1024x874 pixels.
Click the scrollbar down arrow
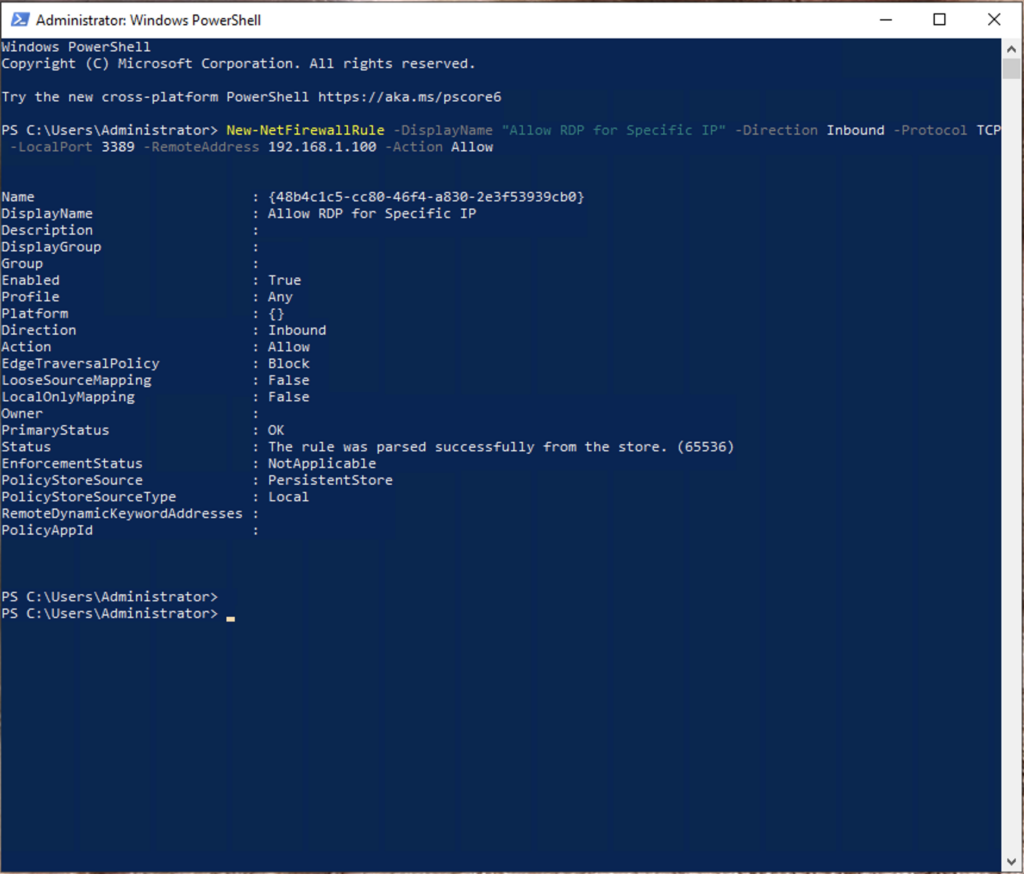[1012, 861]
